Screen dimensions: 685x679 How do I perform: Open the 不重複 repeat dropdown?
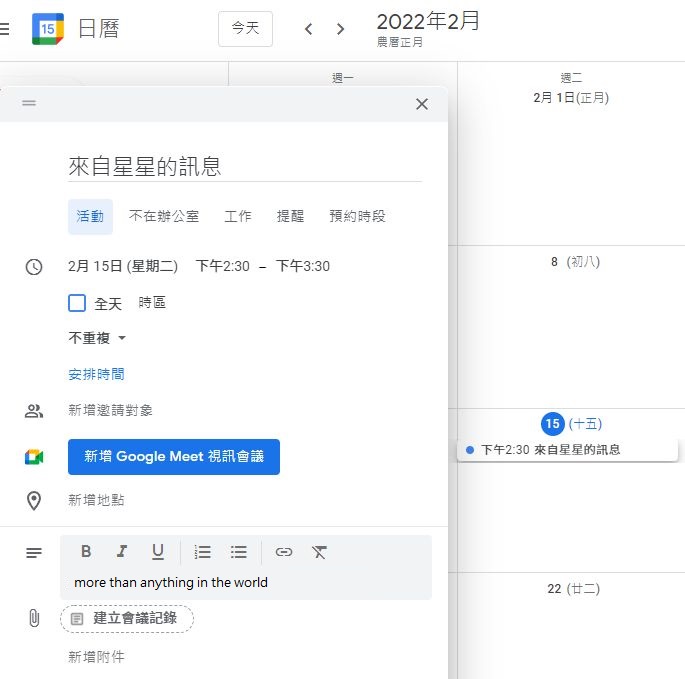coord(97,338)
